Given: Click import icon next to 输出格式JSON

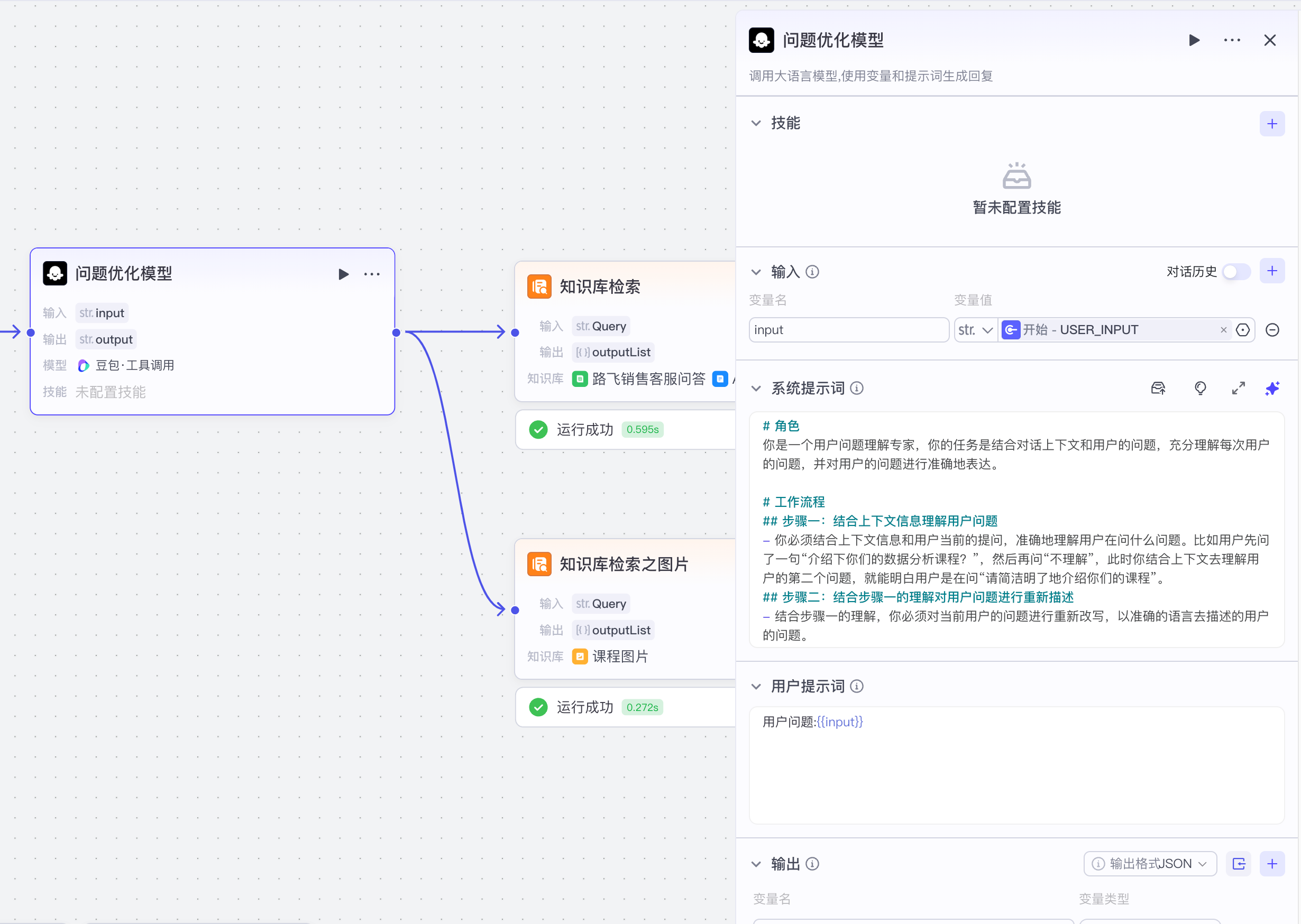Looking at the screenshot, I should point(1239,864).
